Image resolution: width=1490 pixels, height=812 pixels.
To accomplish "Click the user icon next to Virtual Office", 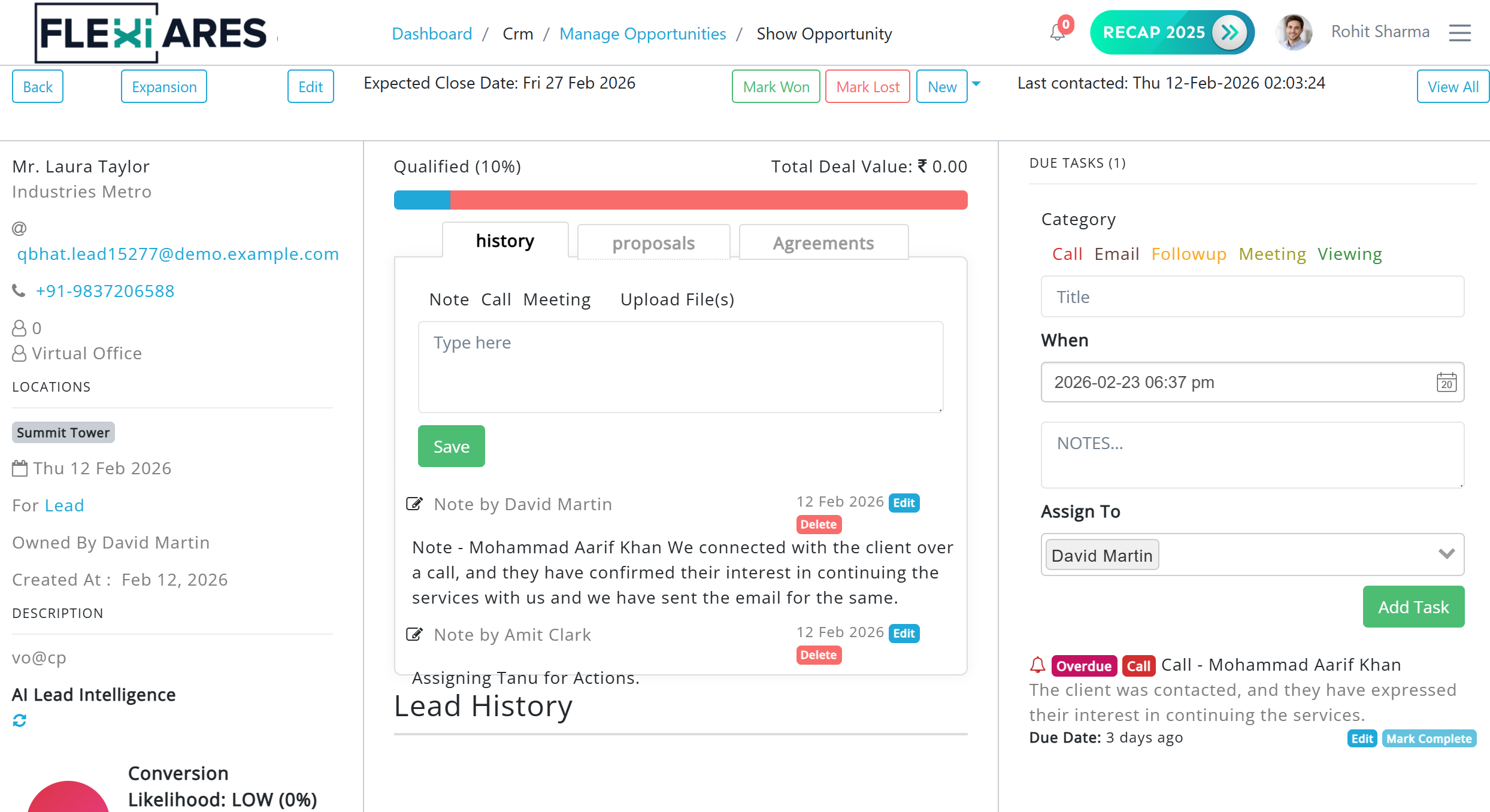I will 19,353.
